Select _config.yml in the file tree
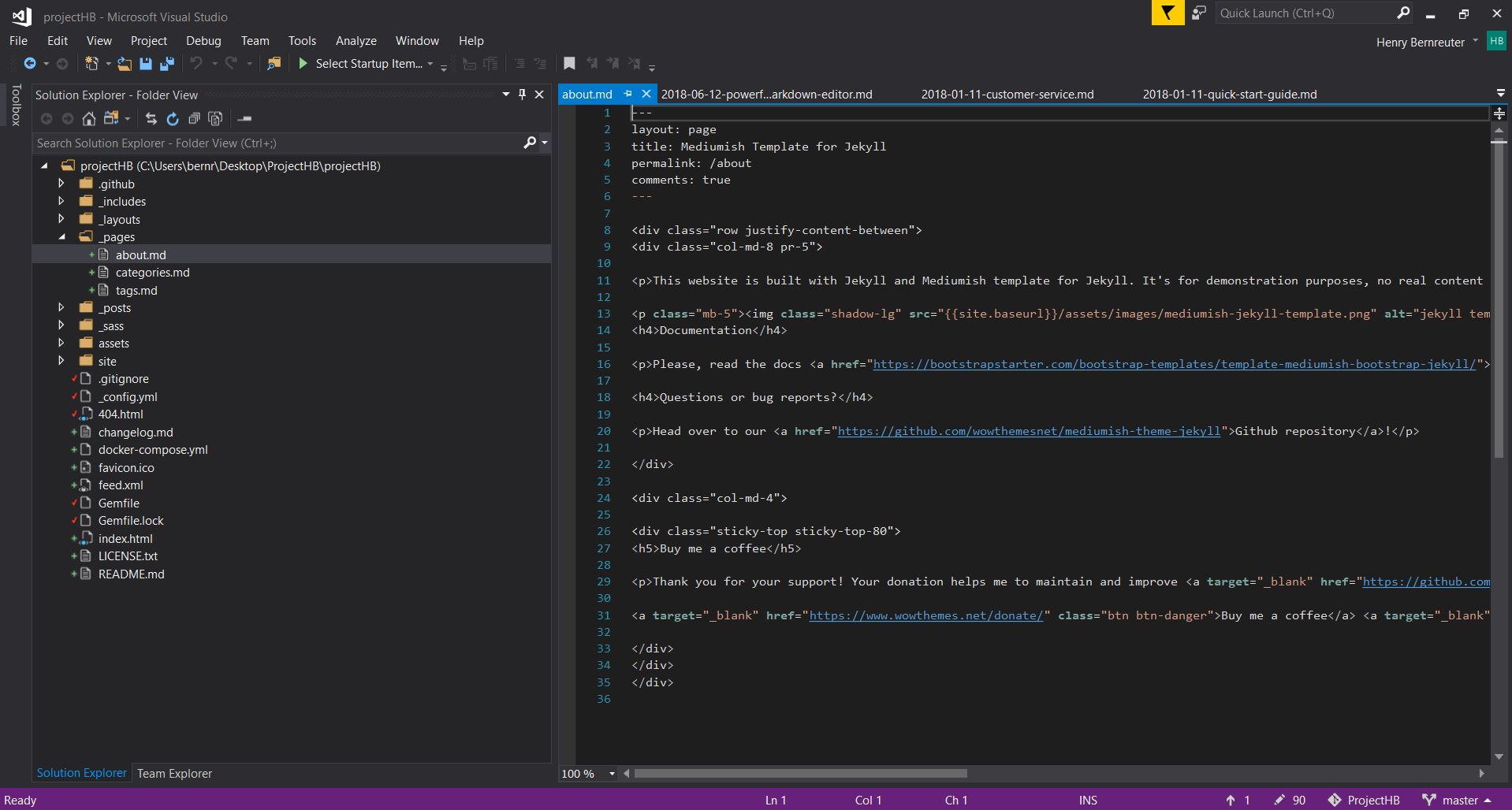1512x810 pixels. (x=128, y=396)
